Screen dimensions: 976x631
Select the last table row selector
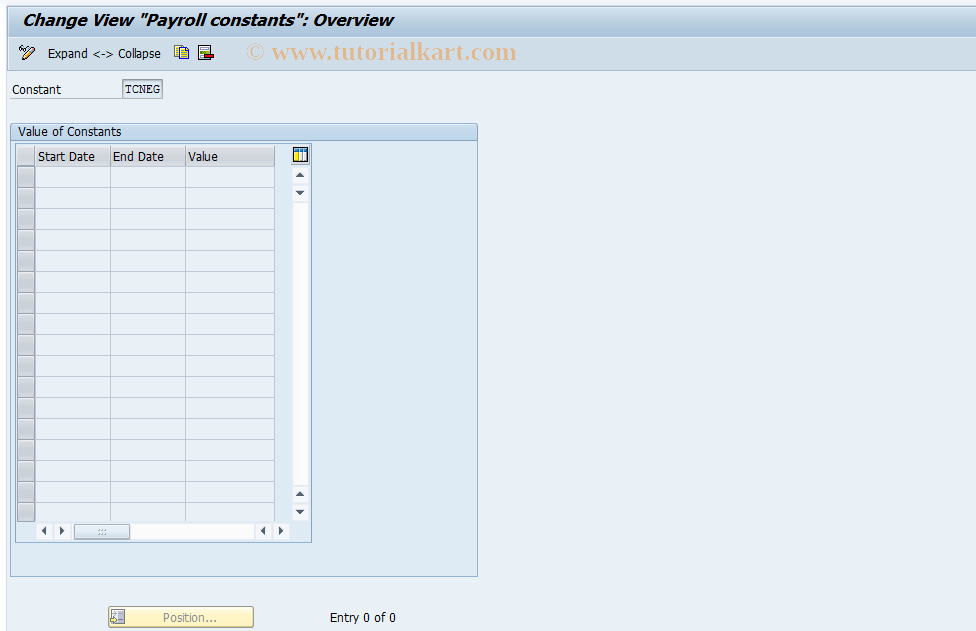[26, 512]
